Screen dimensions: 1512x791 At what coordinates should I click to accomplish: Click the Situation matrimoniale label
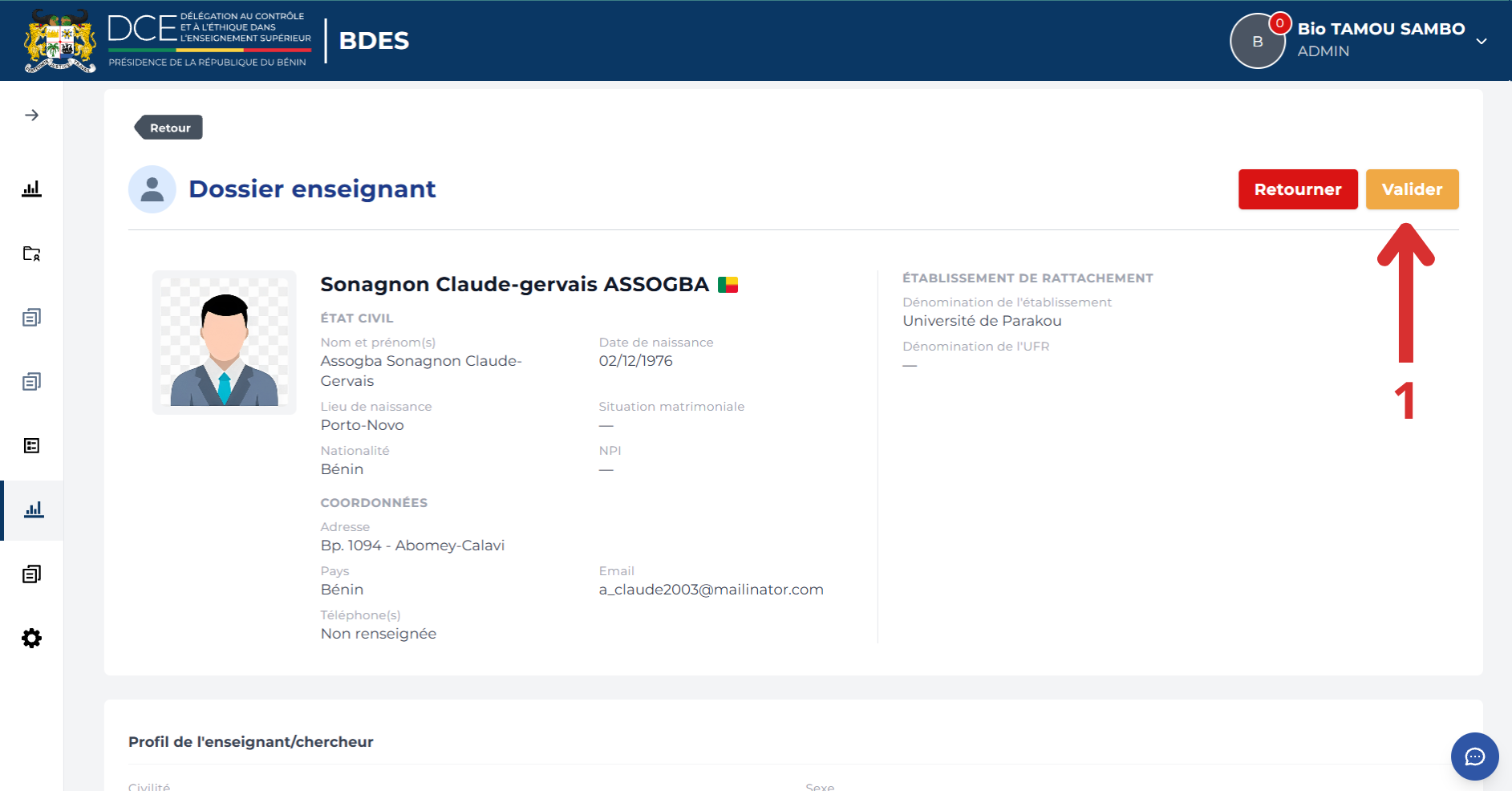pyautogui.click(x=671, y=407)
